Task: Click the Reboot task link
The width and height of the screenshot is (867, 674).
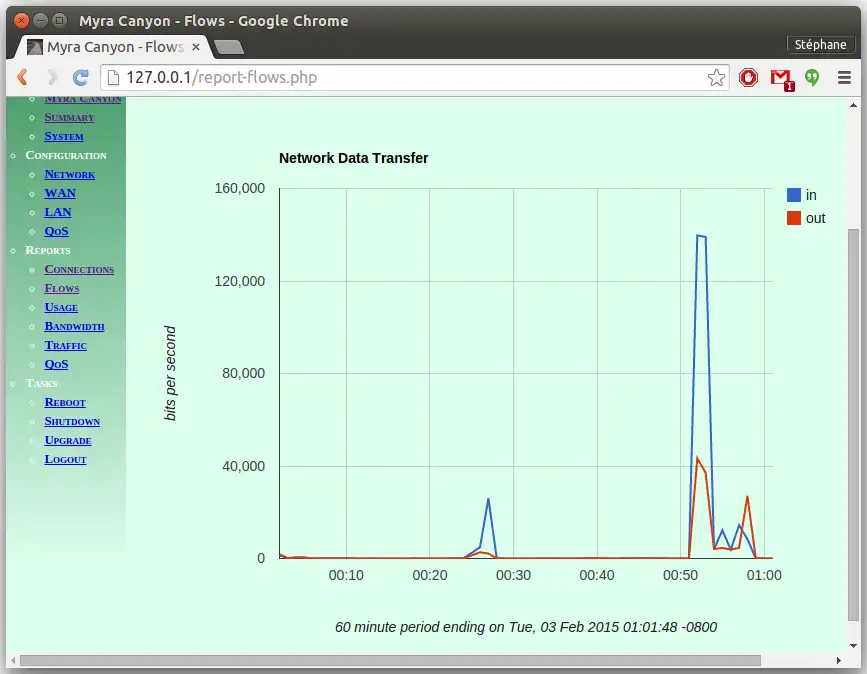Action: [x=65, y=403]
